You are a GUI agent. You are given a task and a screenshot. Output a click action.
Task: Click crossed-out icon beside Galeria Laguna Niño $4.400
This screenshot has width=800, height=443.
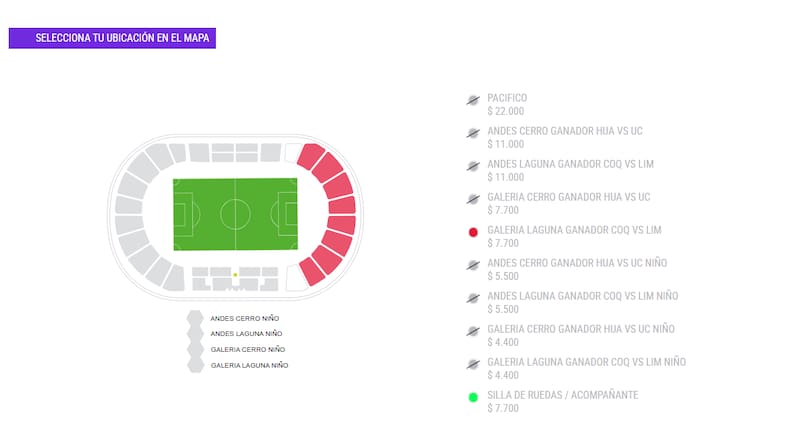[473, 364]
